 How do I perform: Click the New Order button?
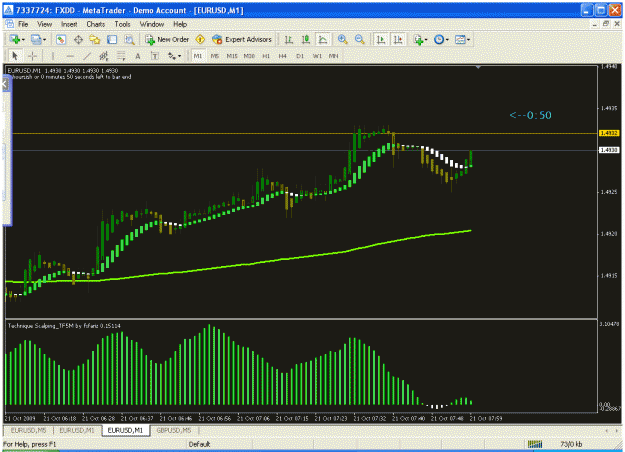pyautogui.click(x=167, y=39)
